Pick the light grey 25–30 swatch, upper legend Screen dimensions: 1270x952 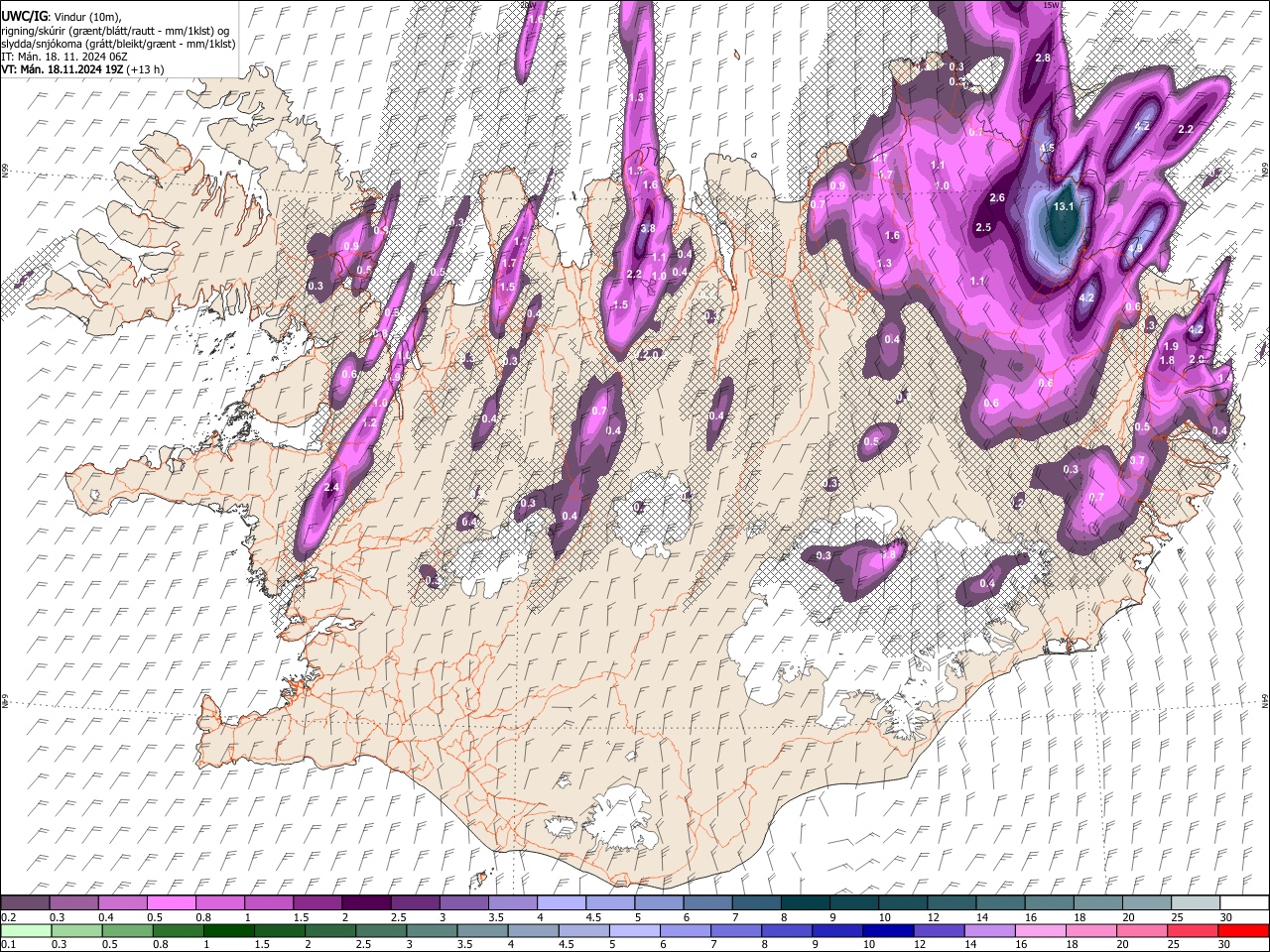click(x=1195, y=903)
